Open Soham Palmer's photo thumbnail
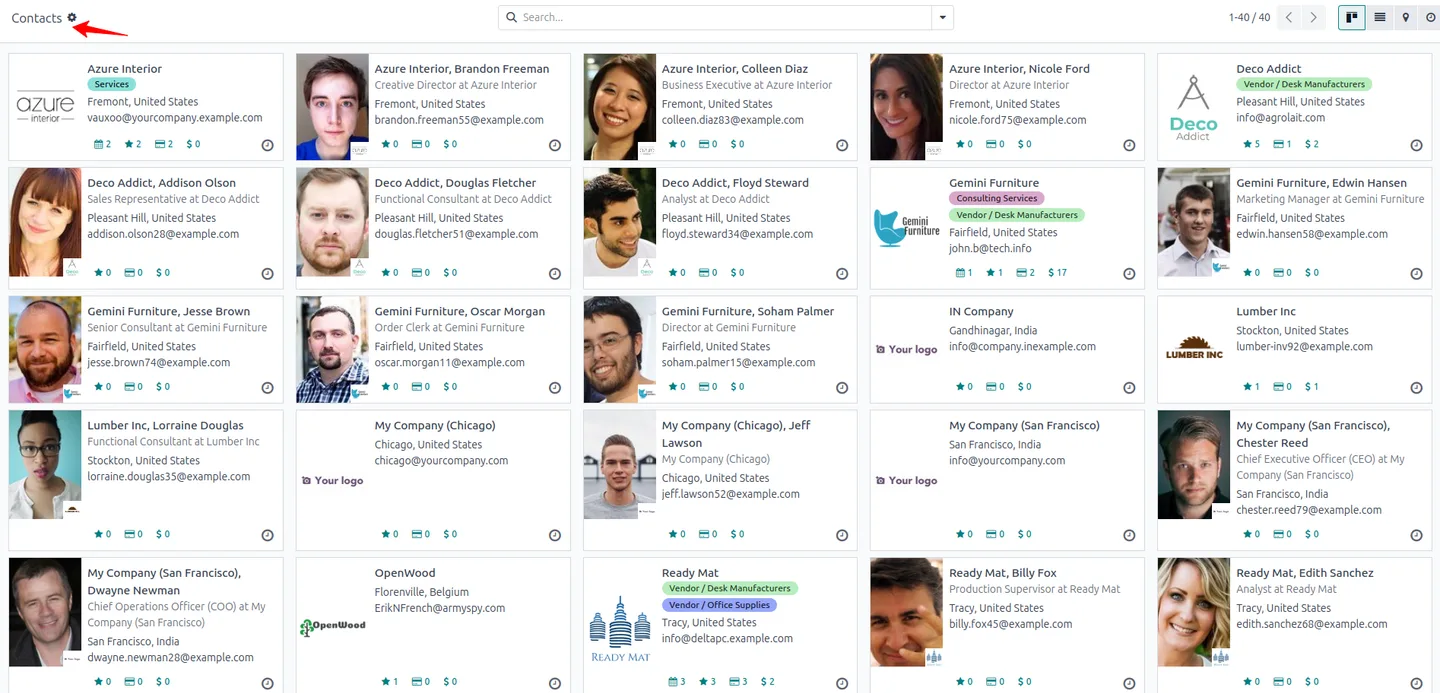 619,349
